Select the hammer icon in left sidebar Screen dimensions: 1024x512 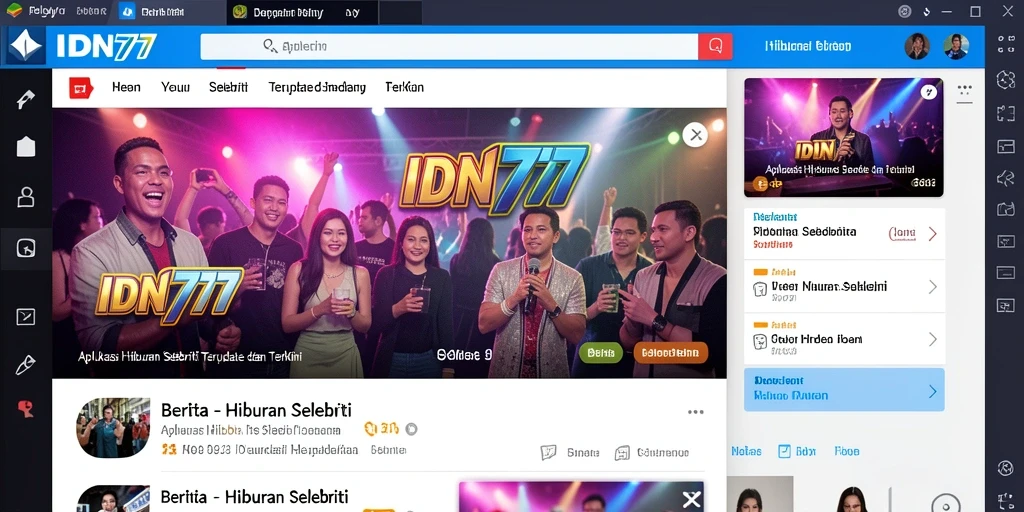tap(25, 99)
